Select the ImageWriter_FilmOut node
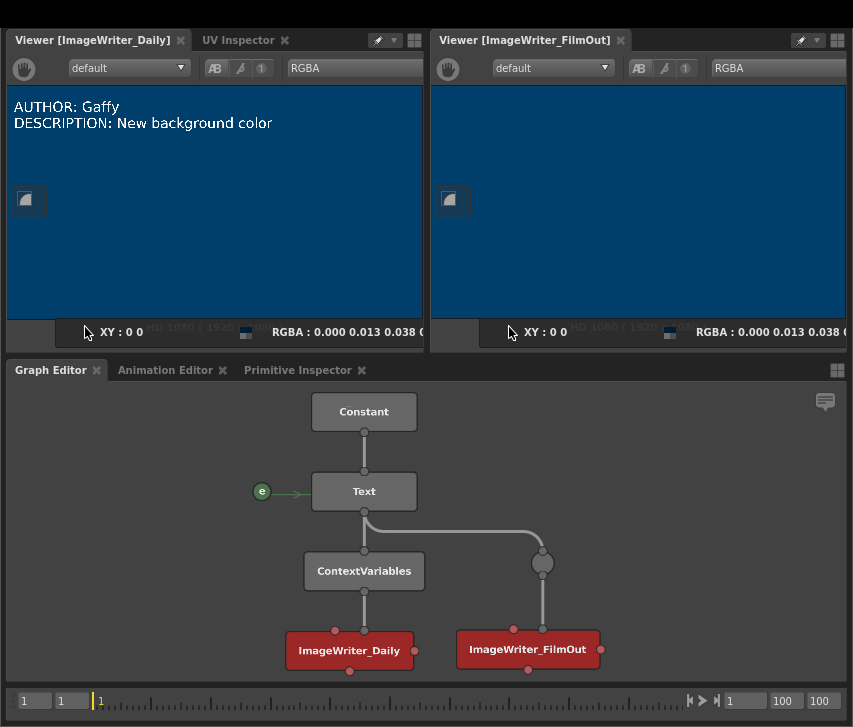853x727 pixels. [528, 650]
